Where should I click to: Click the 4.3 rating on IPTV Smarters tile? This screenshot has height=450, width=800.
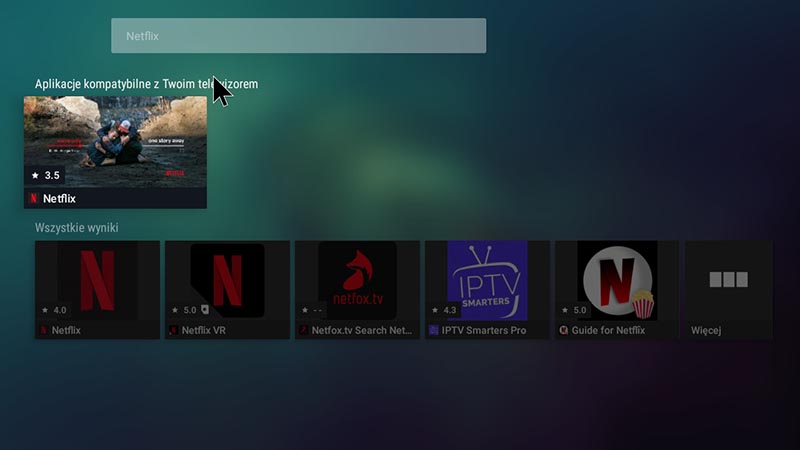pos(444,310)
